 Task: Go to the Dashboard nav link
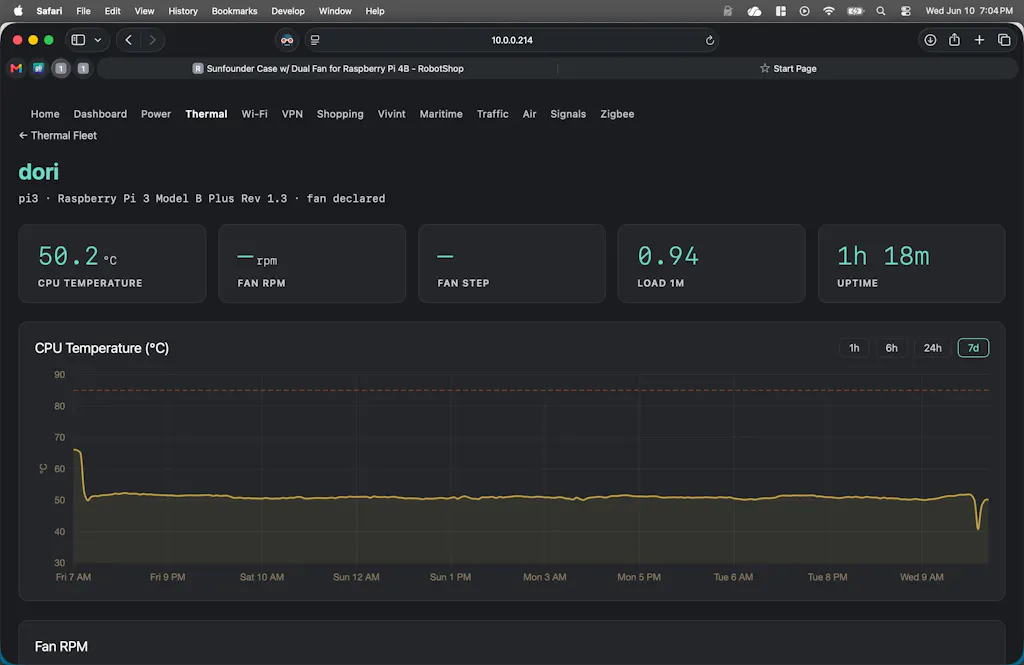click(100, 114)
